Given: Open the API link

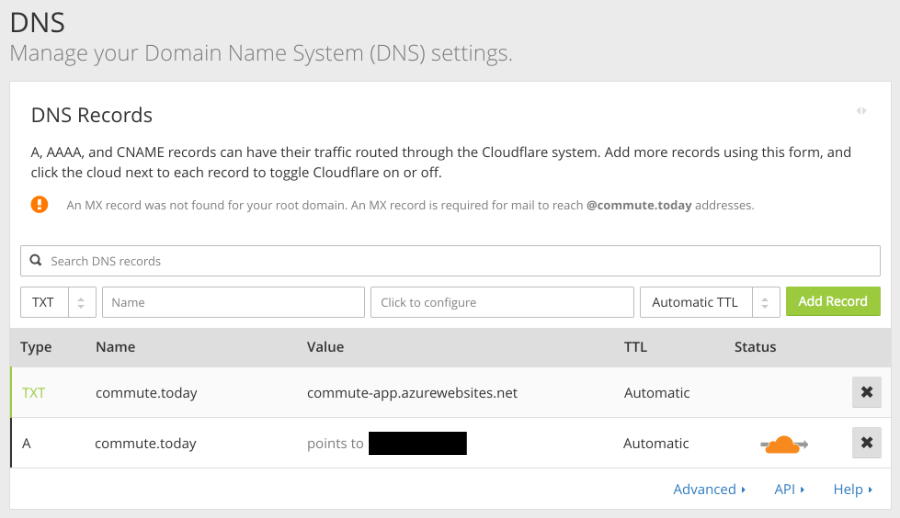Looking at the screenshot, I should pyautogui.click(x=789, y=489).
